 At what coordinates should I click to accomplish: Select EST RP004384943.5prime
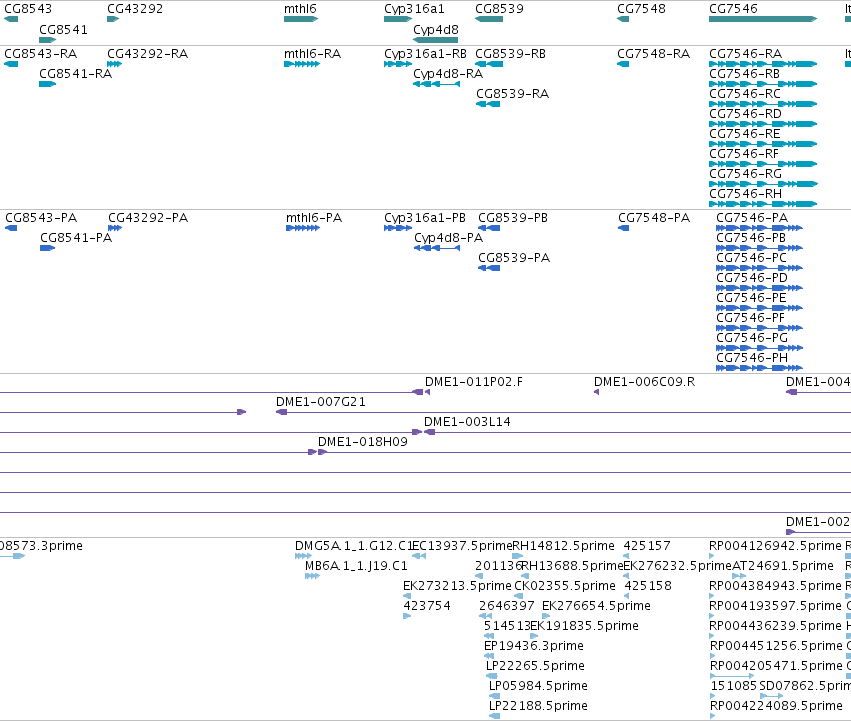pos(775,586)
